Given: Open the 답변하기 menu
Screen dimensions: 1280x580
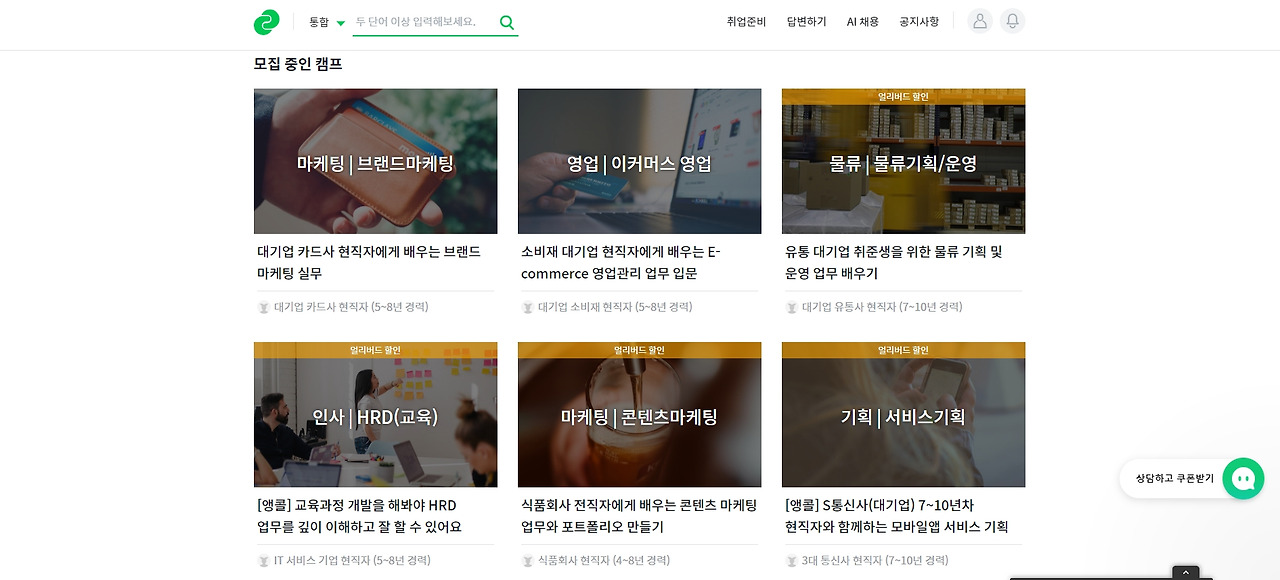Looking at the screenshot, I should [x=806, y=22].
